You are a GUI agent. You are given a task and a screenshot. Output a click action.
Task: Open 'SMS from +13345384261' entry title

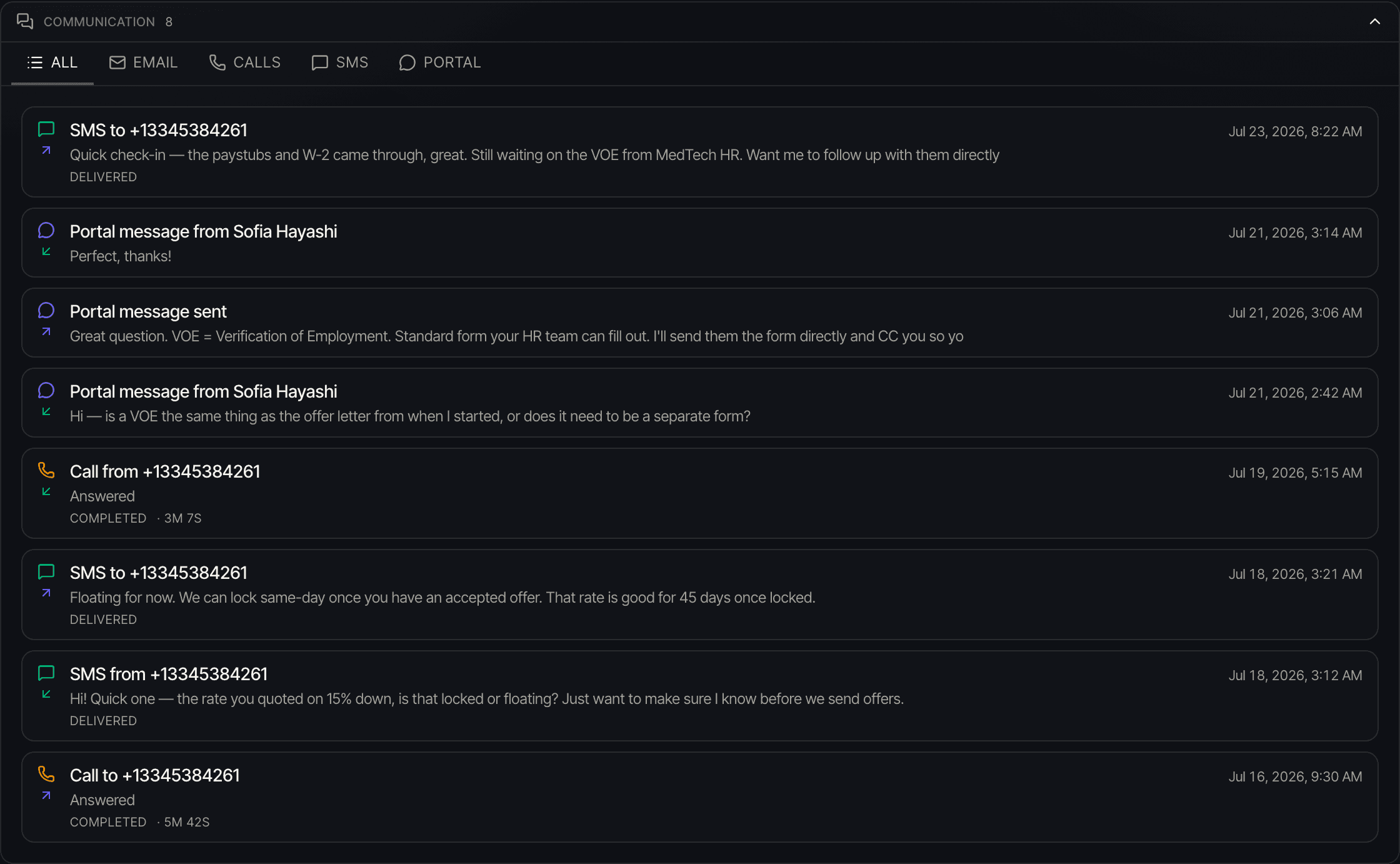(169, 674)
